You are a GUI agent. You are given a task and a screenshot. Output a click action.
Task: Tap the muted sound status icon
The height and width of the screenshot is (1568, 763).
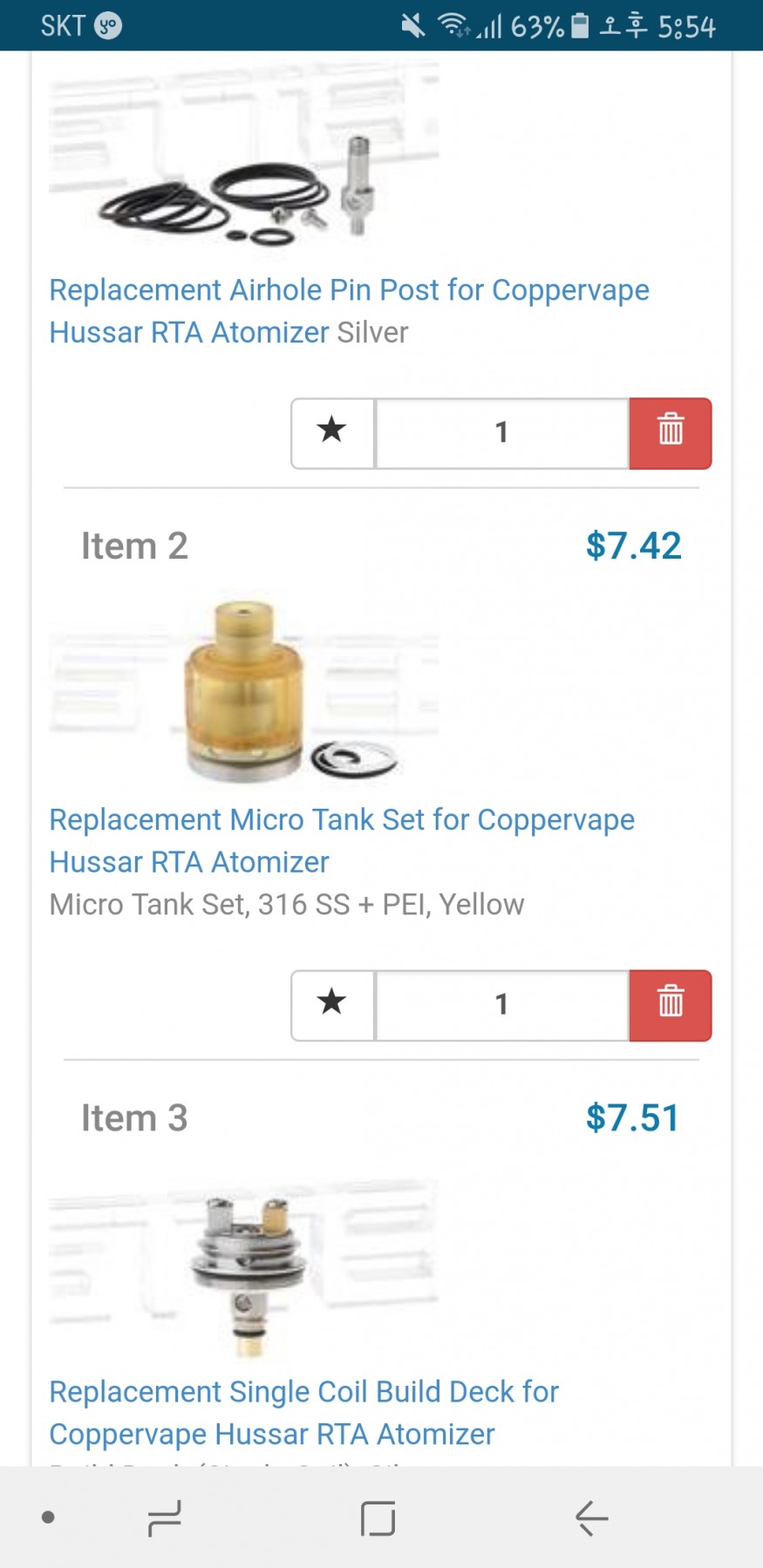pos(412,26)
